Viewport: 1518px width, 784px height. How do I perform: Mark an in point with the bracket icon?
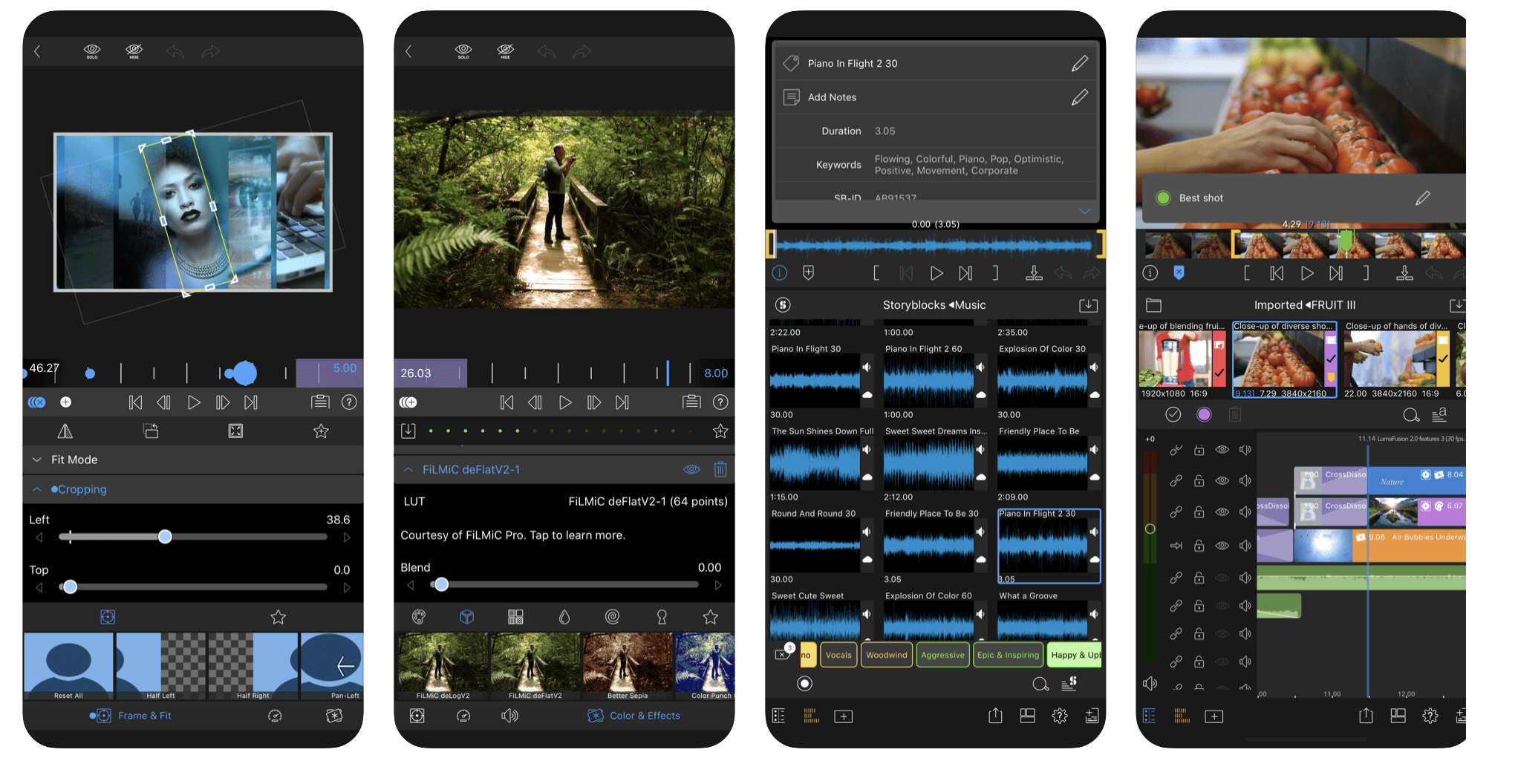pyautogui.click(x=876, y=272)
